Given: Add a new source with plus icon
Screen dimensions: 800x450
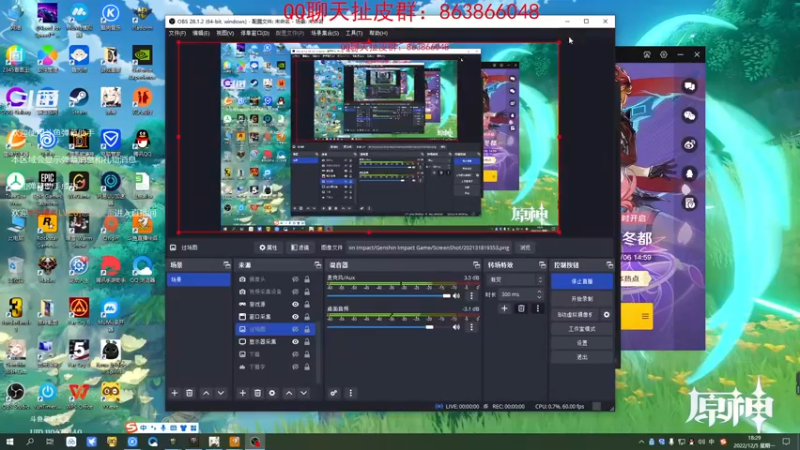Looking at the screenshot, I should pyautogui.click(x=243, y=393).
